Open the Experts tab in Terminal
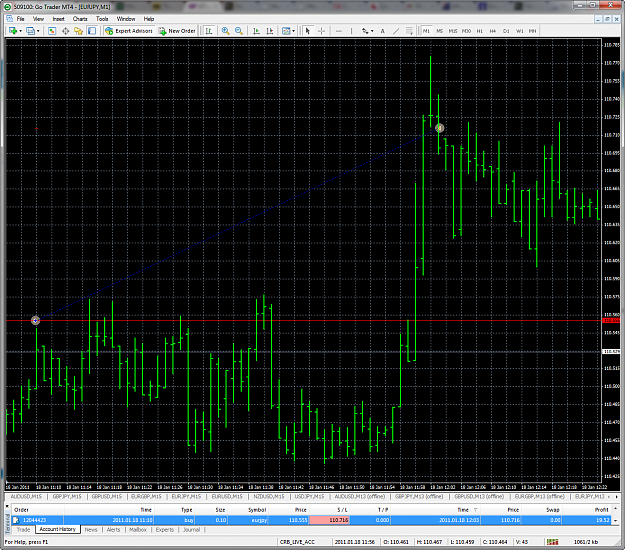The width and height of the screenshot is (625, 550). 165,530
